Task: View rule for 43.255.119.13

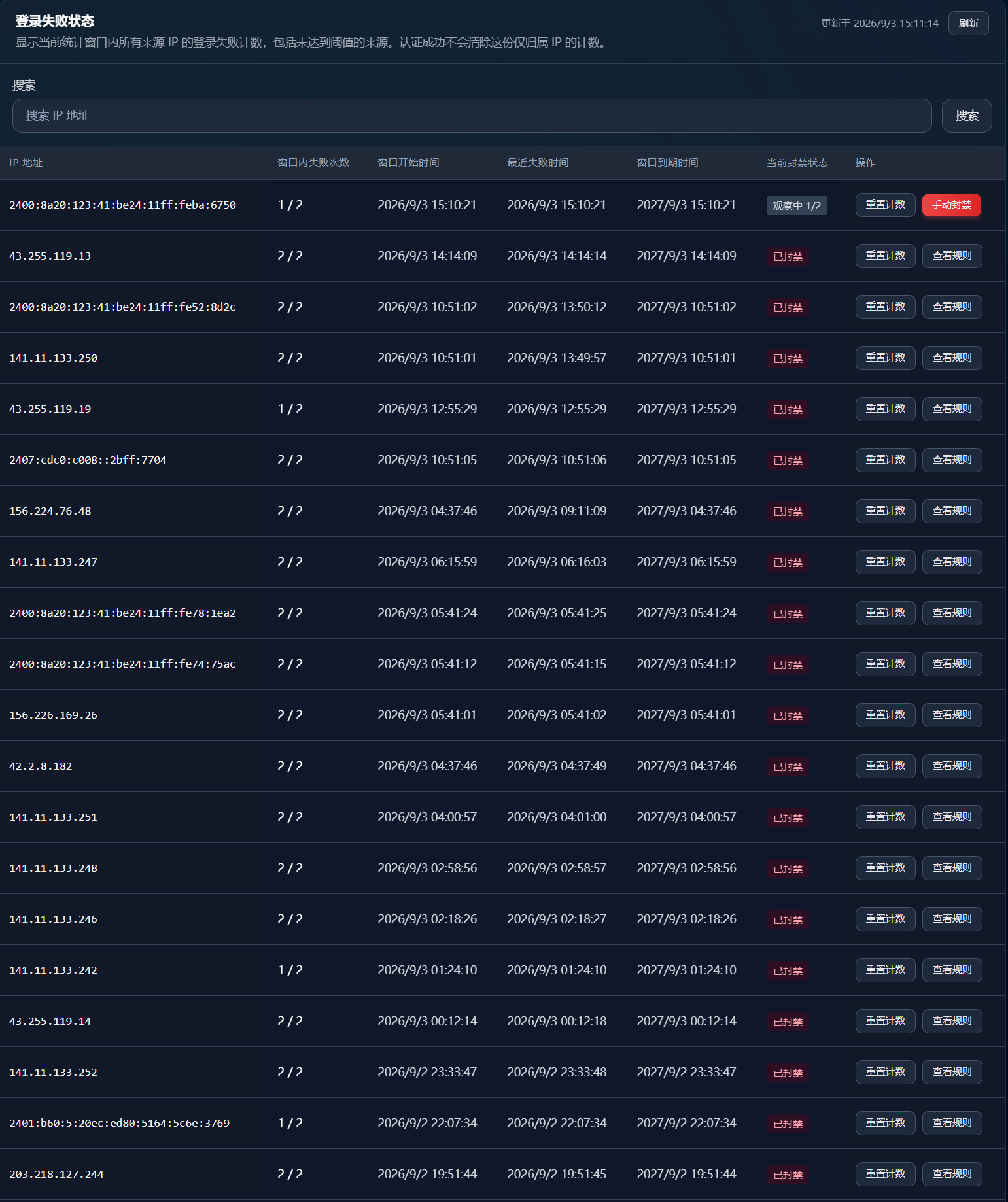Action: (952, 256)
